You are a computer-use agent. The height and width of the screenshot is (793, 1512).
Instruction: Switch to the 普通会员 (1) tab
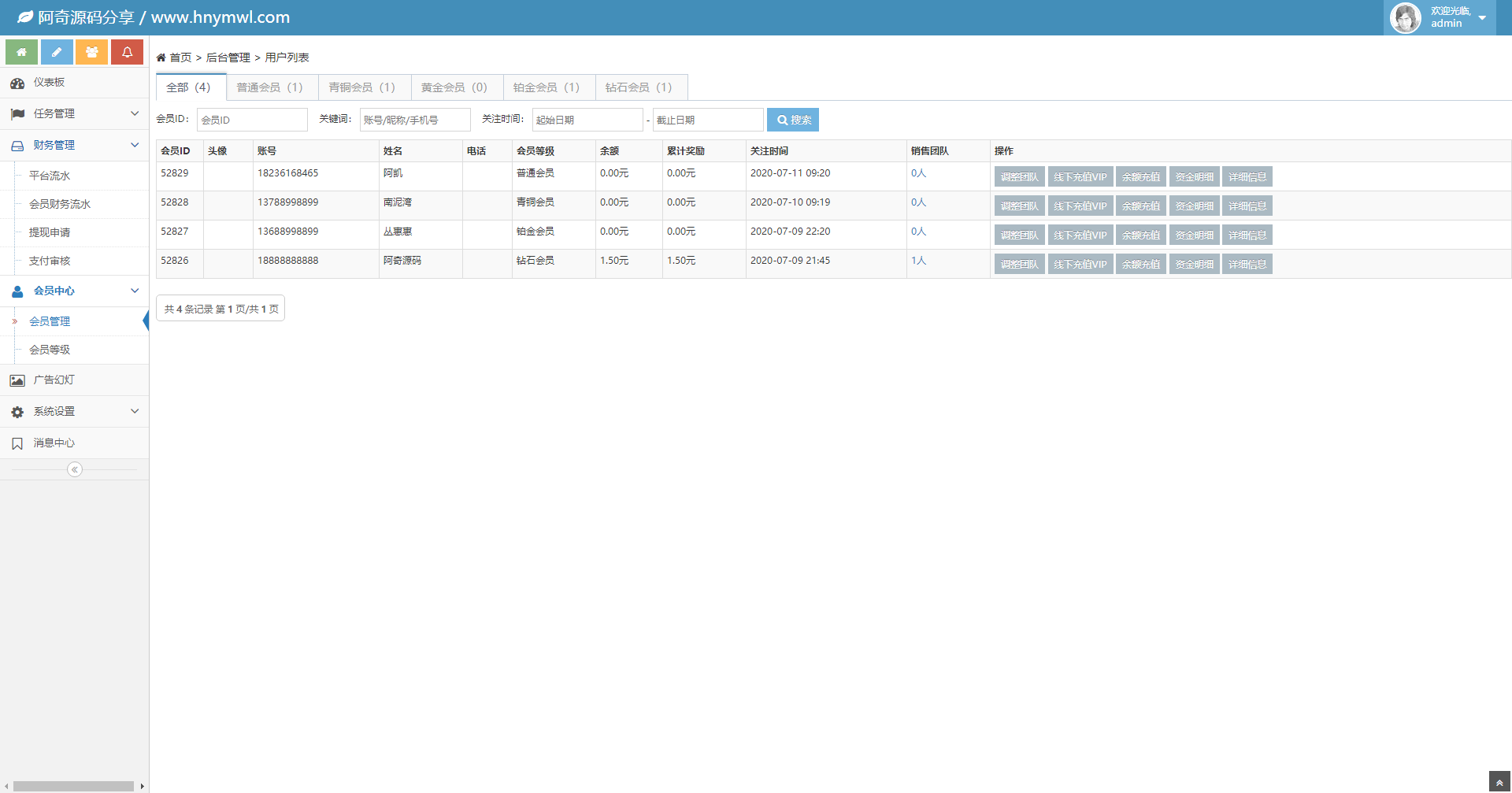pos(270,87)
